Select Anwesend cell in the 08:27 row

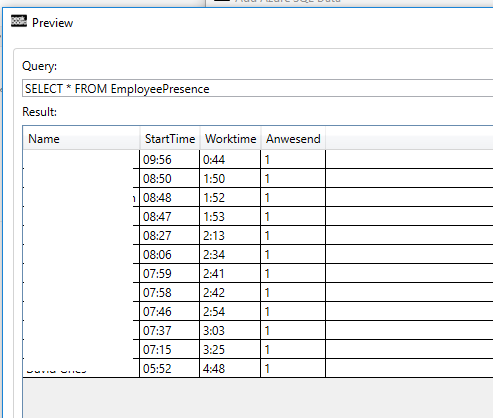[x=293, y=235]
